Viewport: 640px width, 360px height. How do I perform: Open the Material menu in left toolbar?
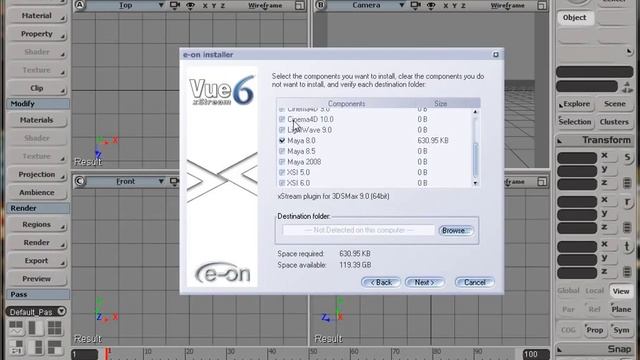point(37,16)
